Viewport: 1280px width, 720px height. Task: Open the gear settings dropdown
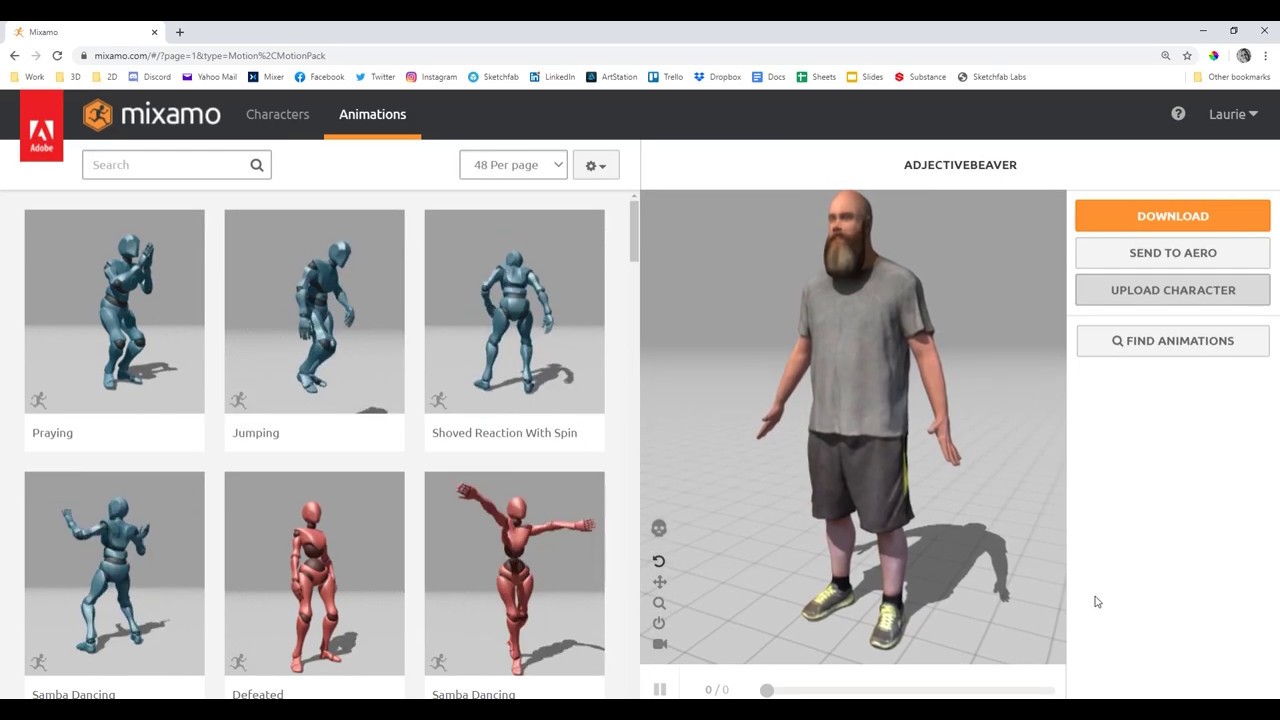(596, 165)
